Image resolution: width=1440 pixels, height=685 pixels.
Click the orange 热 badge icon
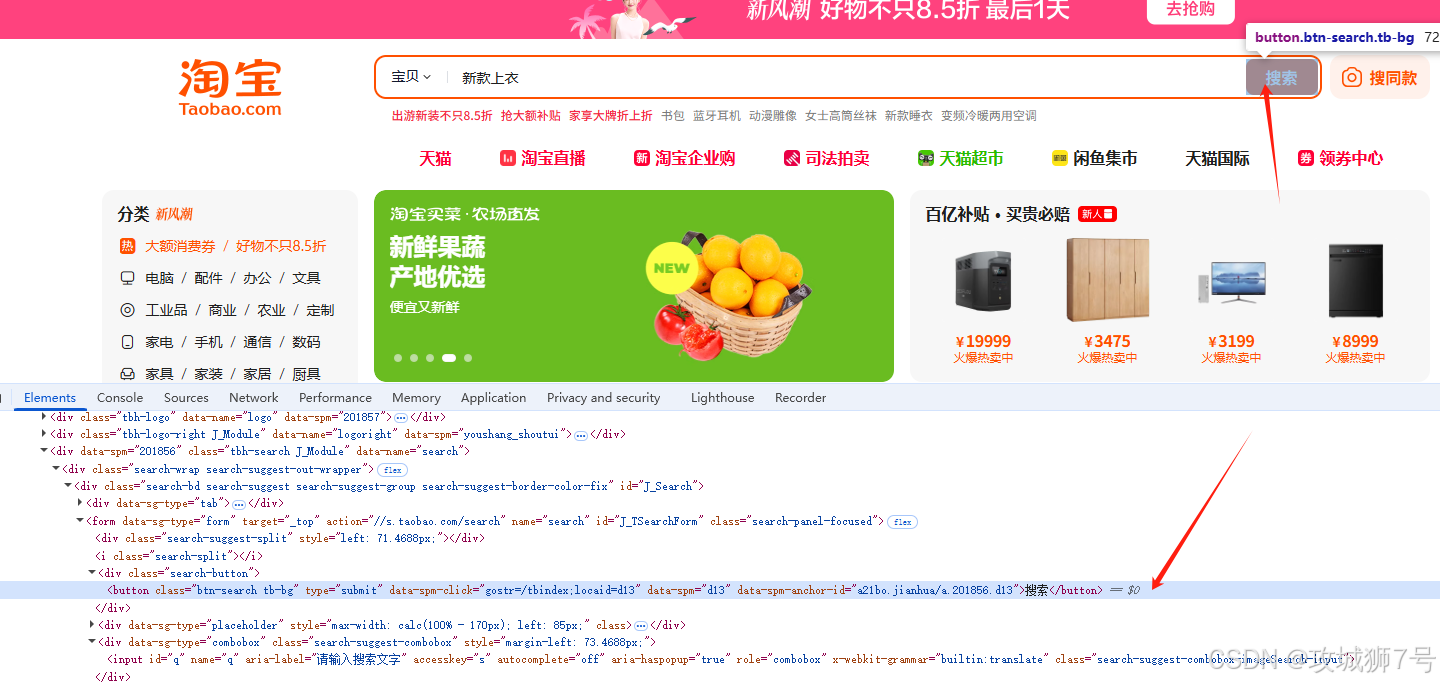click(127, 246)
